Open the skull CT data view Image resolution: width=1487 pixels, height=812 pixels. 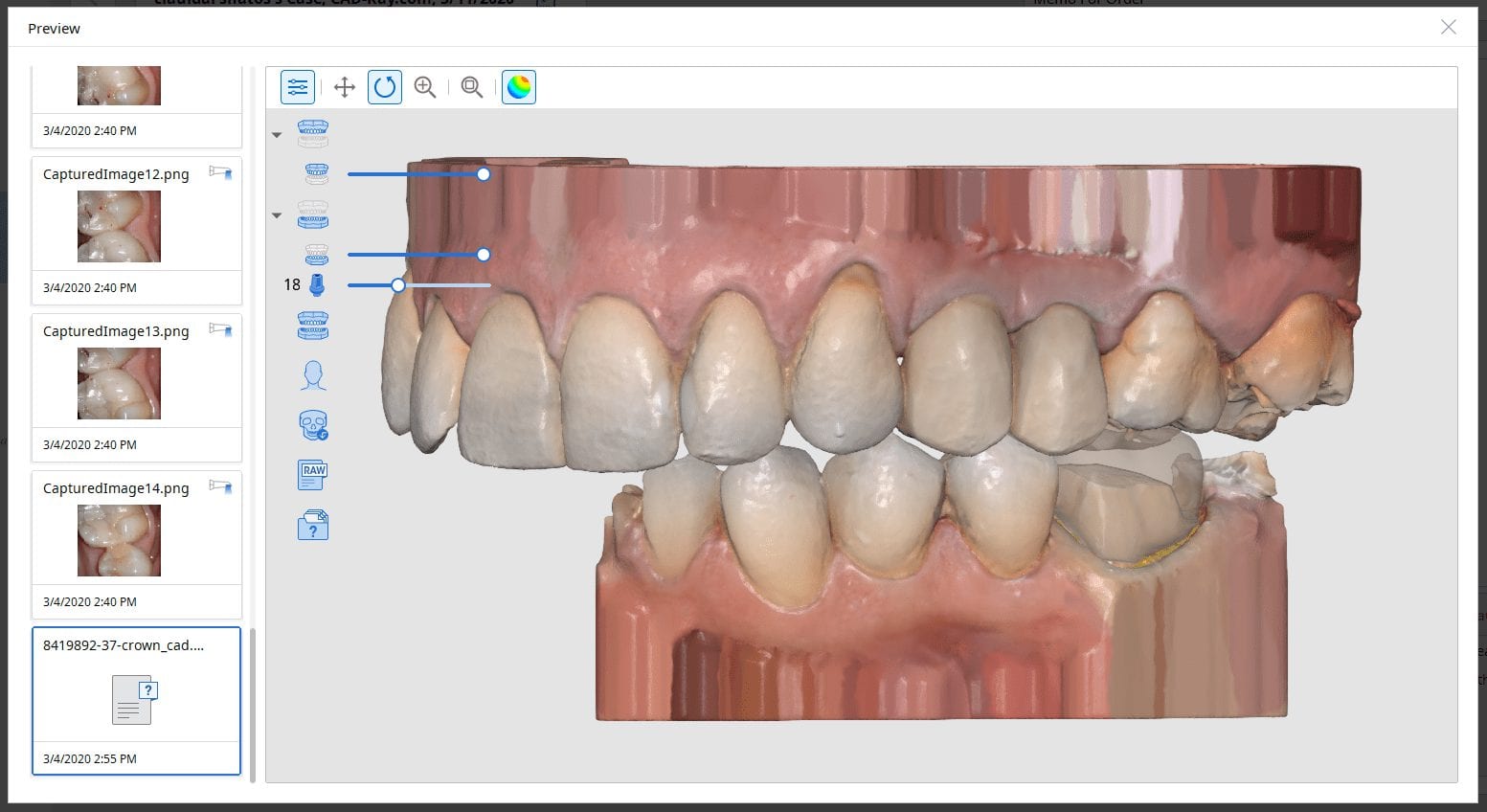(x=313, y=425)
